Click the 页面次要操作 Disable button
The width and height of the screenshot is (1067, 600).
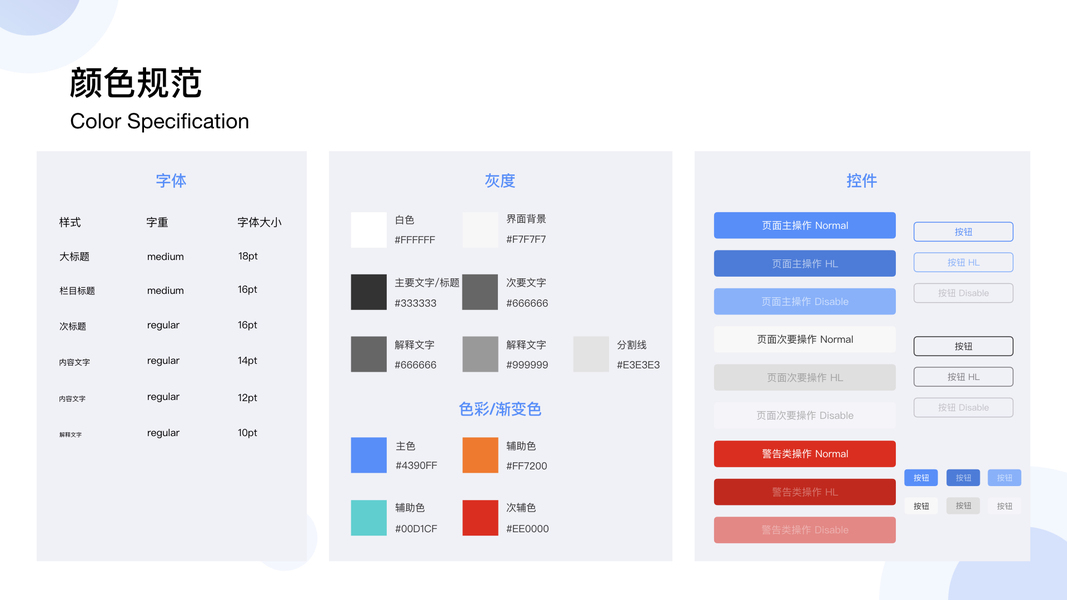[804, 416]
